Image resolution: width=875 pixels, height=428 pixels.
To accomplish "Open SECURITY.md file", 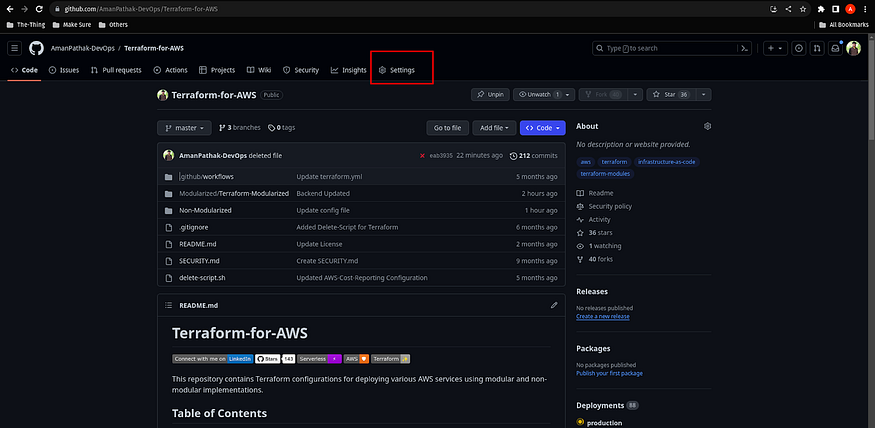I will [199, 261].
